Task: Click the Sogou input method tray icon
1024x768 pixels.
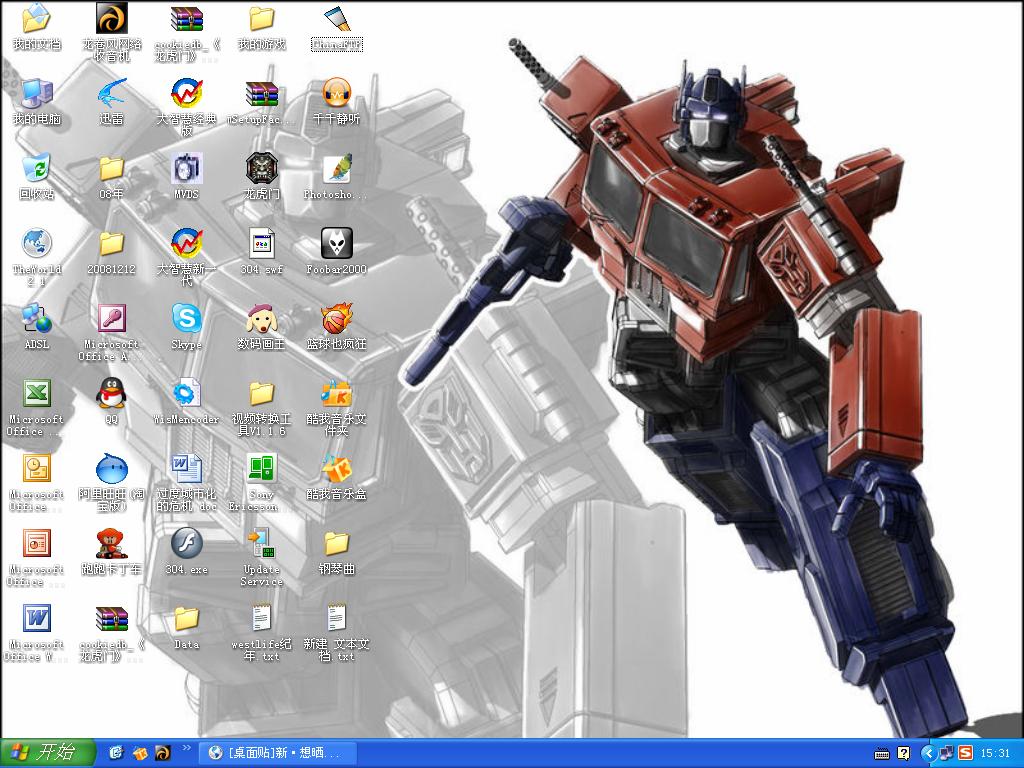Action: point(965,754)
